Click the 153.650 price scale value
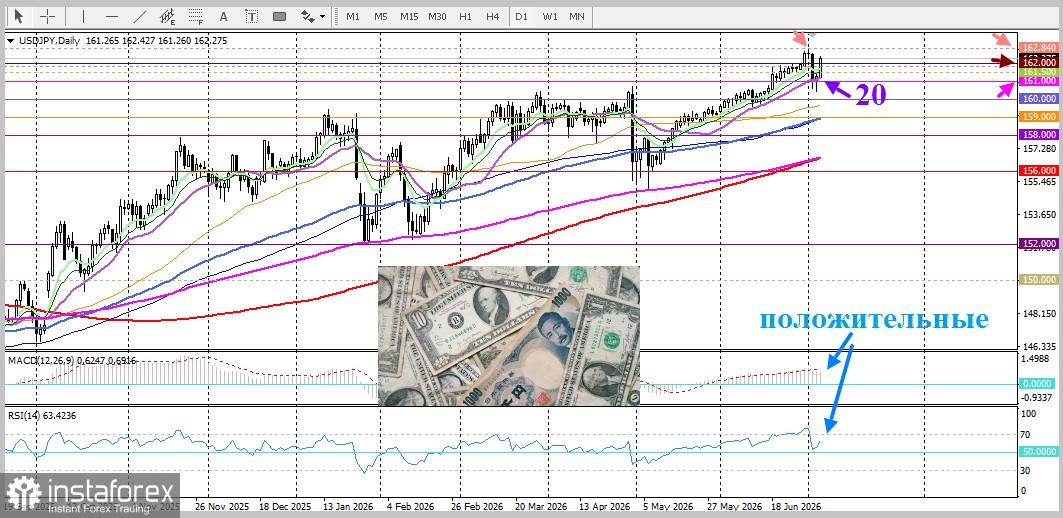 tap(1038, 215)
